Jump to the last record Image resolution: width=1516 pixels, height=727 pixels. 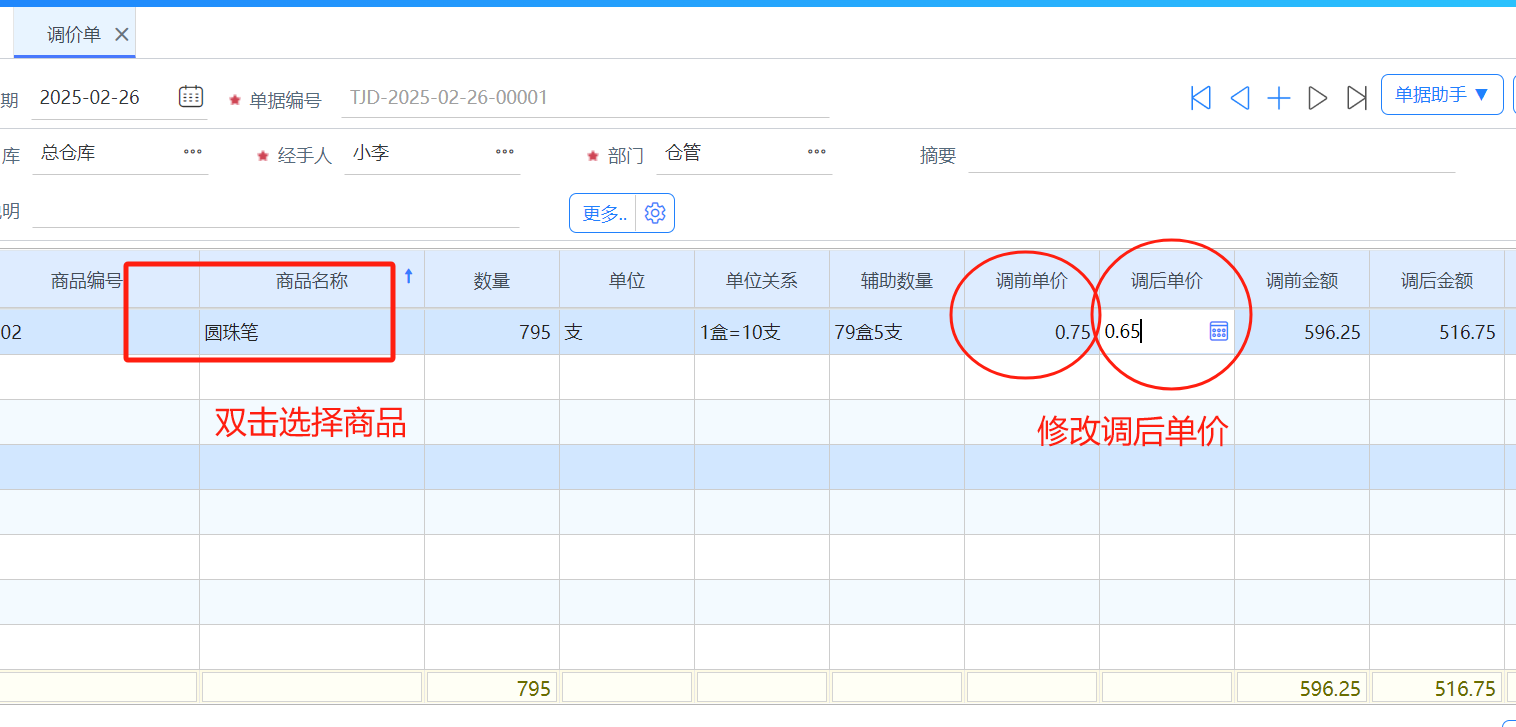[1357, 98]
